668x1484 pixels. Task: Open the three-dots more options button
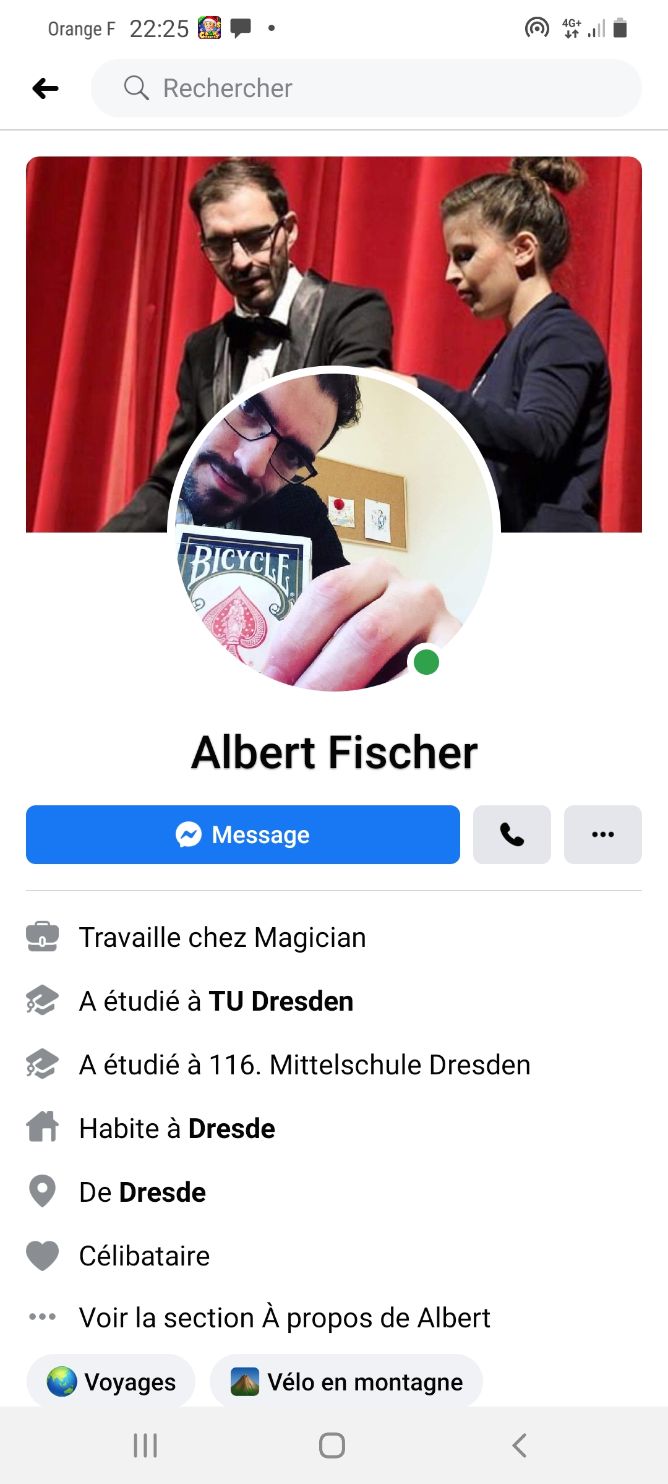click(603, 834)
